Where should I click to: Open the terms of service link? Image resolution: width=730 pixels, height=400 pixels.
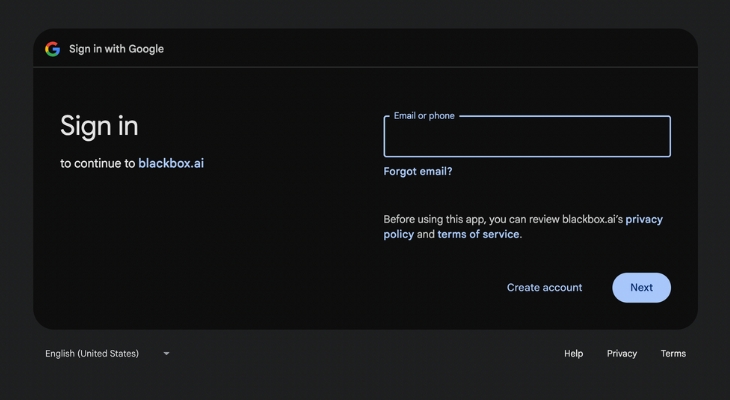click(479, 234)
